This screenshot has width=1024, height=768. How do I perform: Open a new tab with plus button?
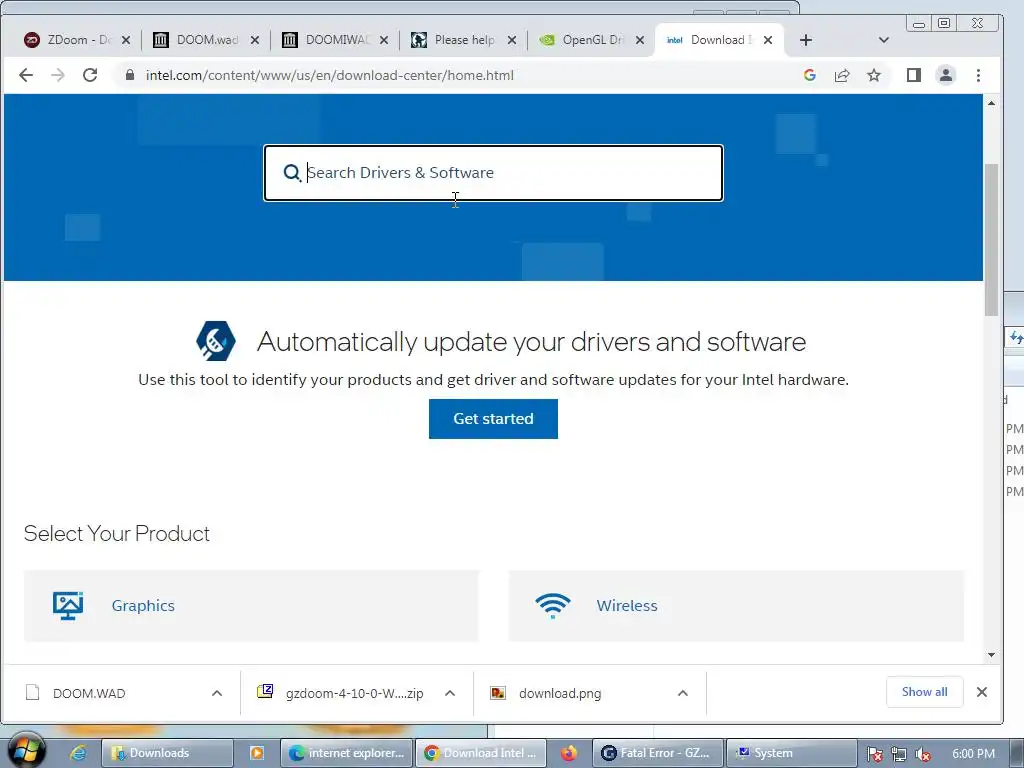click(806, 40)
